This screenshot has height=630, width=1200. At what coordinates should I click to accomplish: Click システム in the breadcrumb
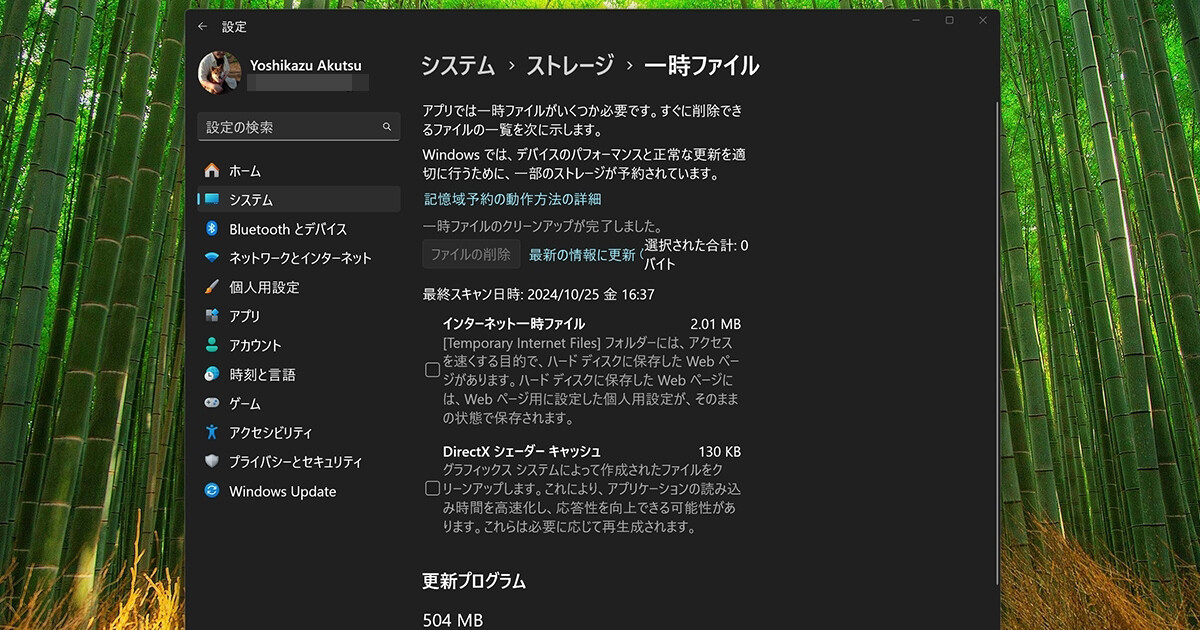coord(458,66)
